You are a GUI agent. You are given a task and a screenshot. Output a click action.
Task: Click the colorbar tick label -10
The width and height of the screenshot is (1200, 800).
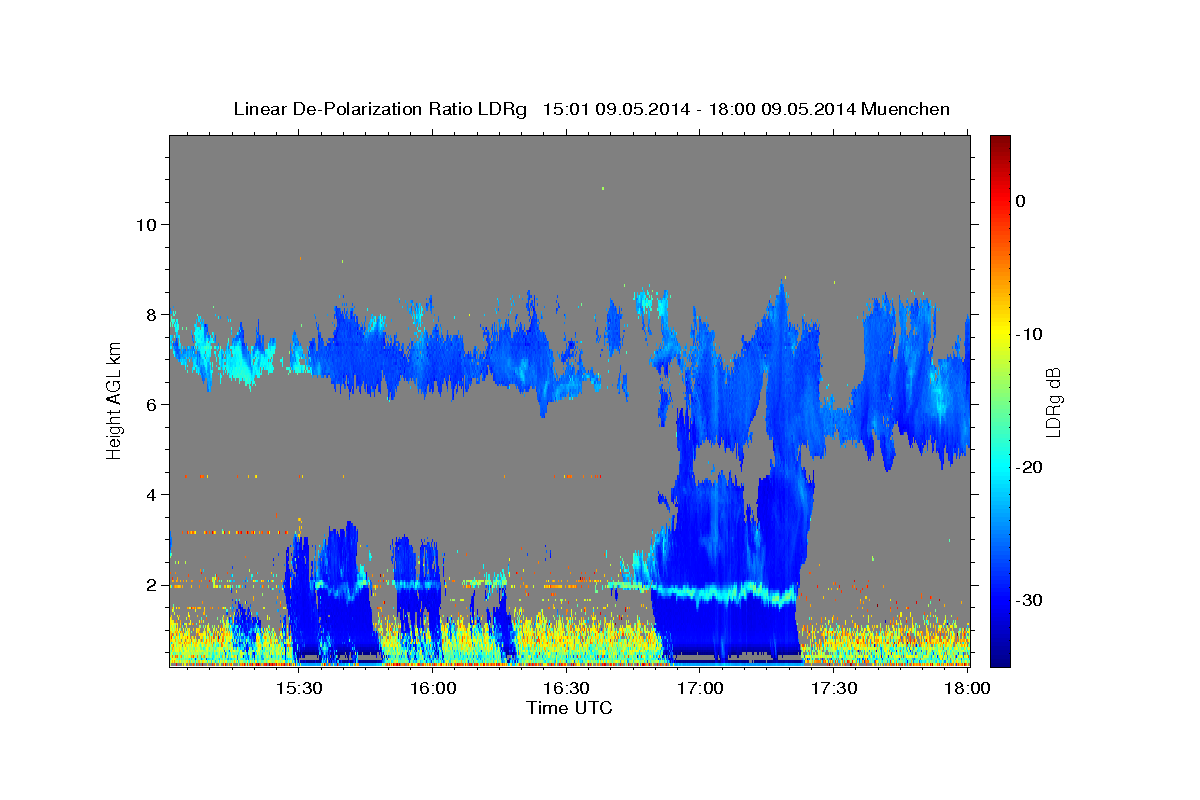1029,333
